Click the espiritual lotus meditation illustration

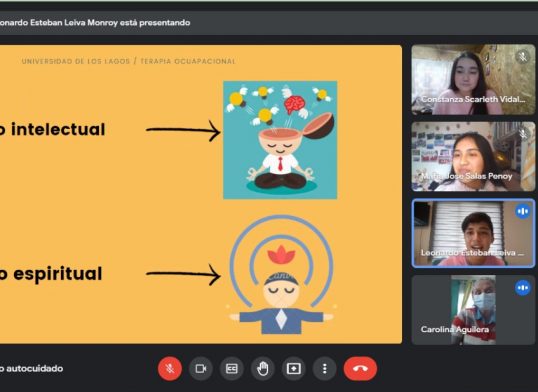tap(281, 275)
